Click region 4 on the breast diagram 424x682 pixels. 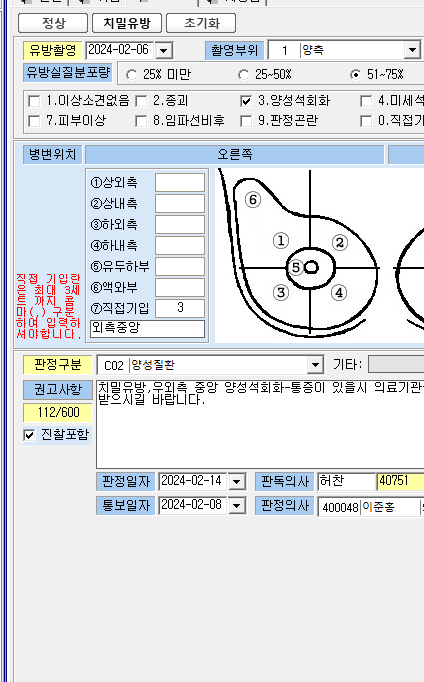[339, 292]
